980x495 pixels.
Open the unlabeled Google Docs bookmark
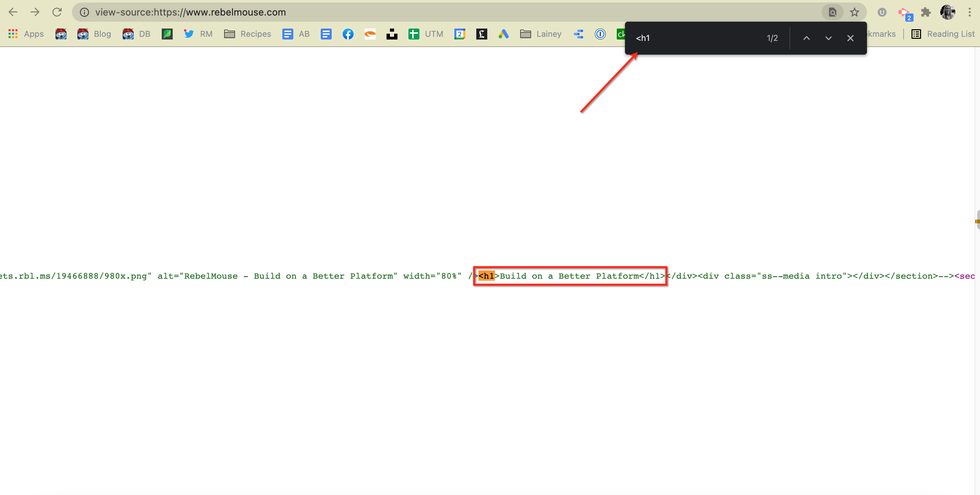326,34
